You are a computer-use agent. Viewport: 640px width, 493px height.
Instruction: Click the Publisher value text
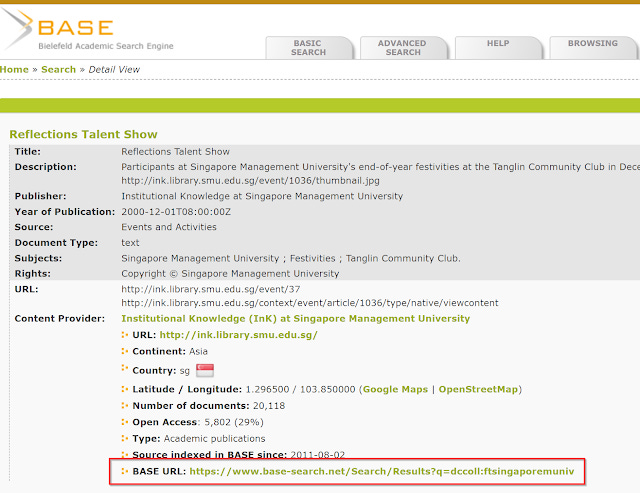click(262, 196)
